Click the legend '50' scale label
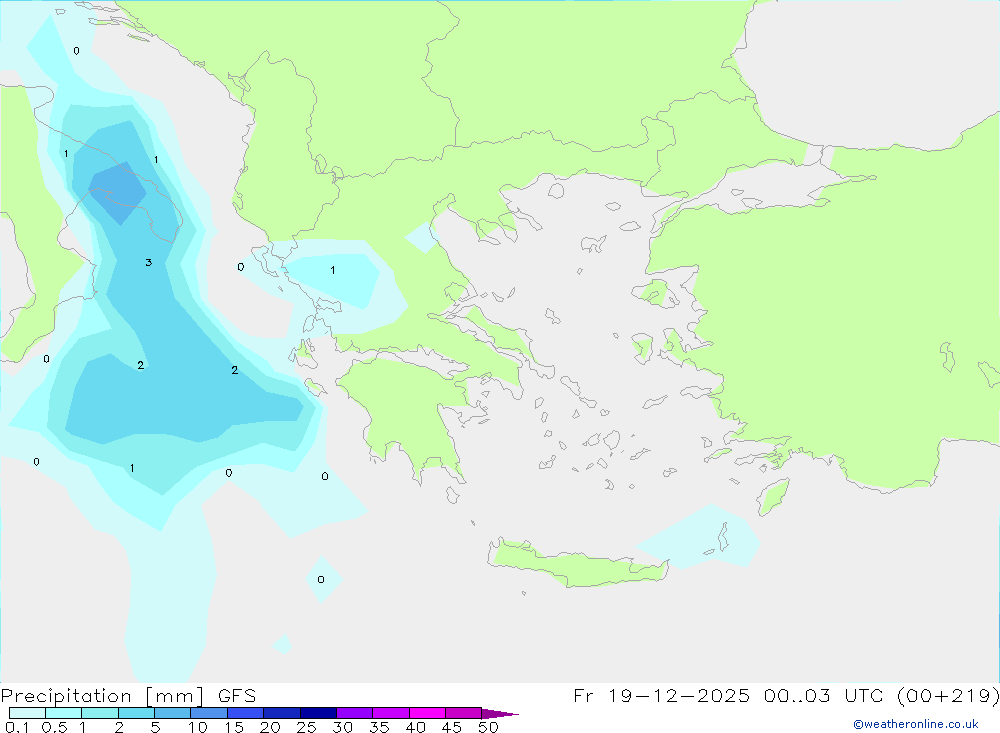The width and height of the screenshot is (1000, 733). [488, 727]
